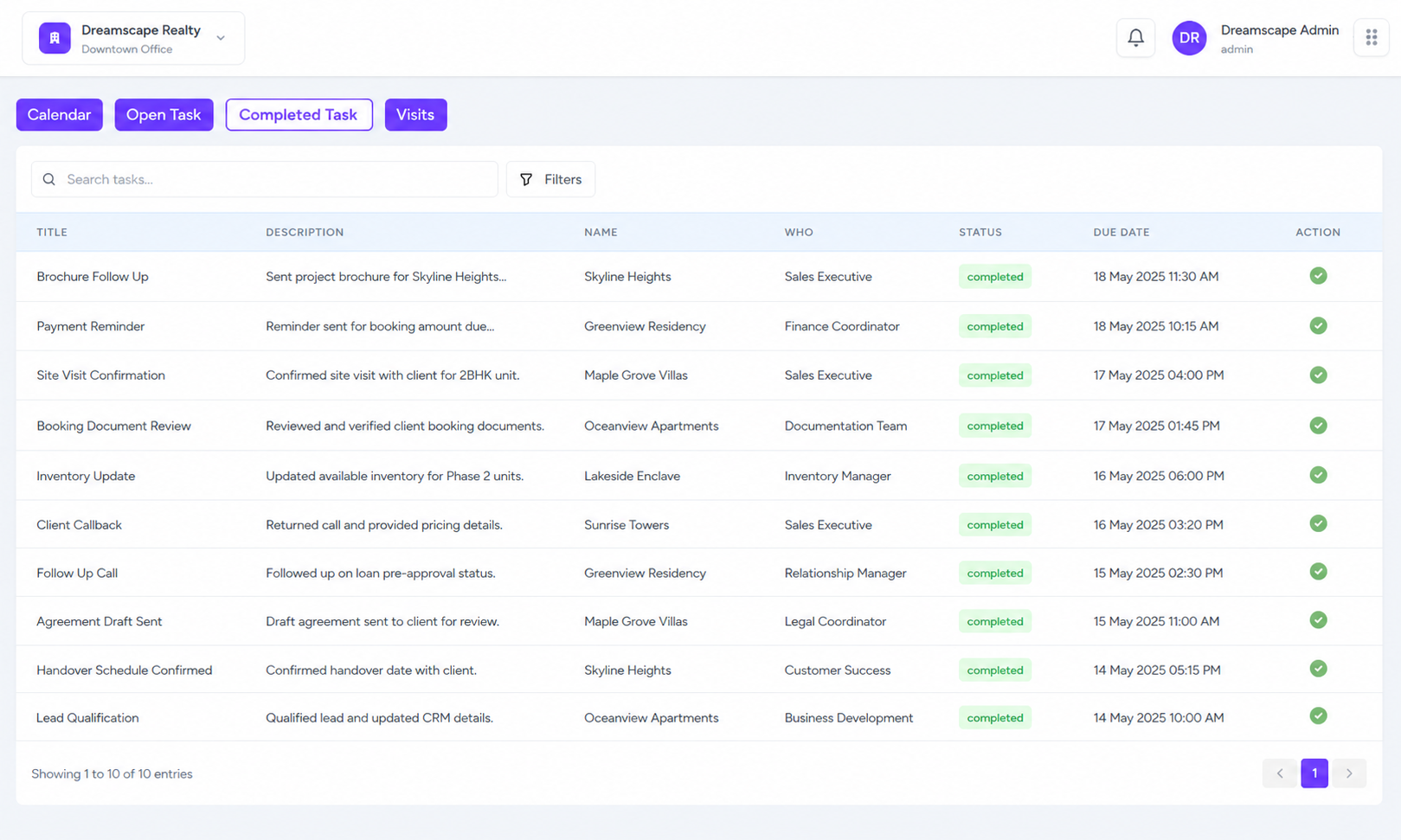Image resolution: width=1401 pixels, height=840 pixels.
Task: Sort by the DESCRIPTION column header
Action: [x=305, y=232]
